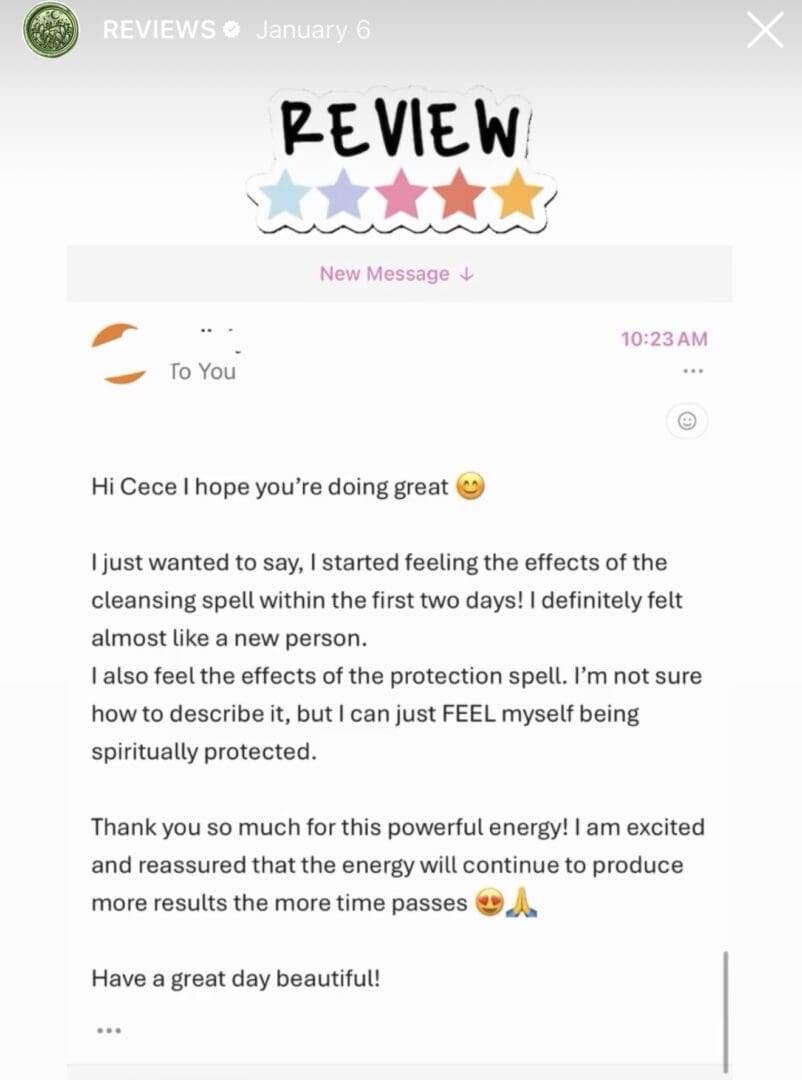Tap the verified badge beside REVIEWS

click(232, 30)
